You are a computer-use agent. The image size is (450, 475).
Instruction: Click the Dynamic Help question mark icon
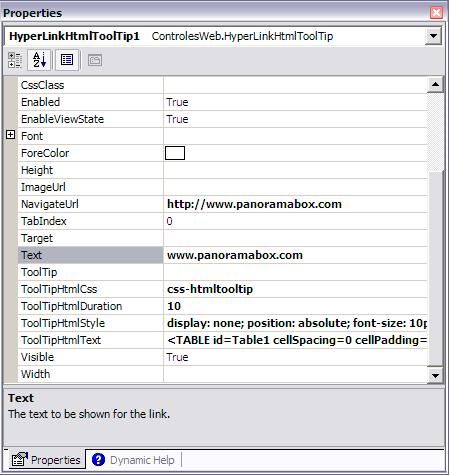98,460
